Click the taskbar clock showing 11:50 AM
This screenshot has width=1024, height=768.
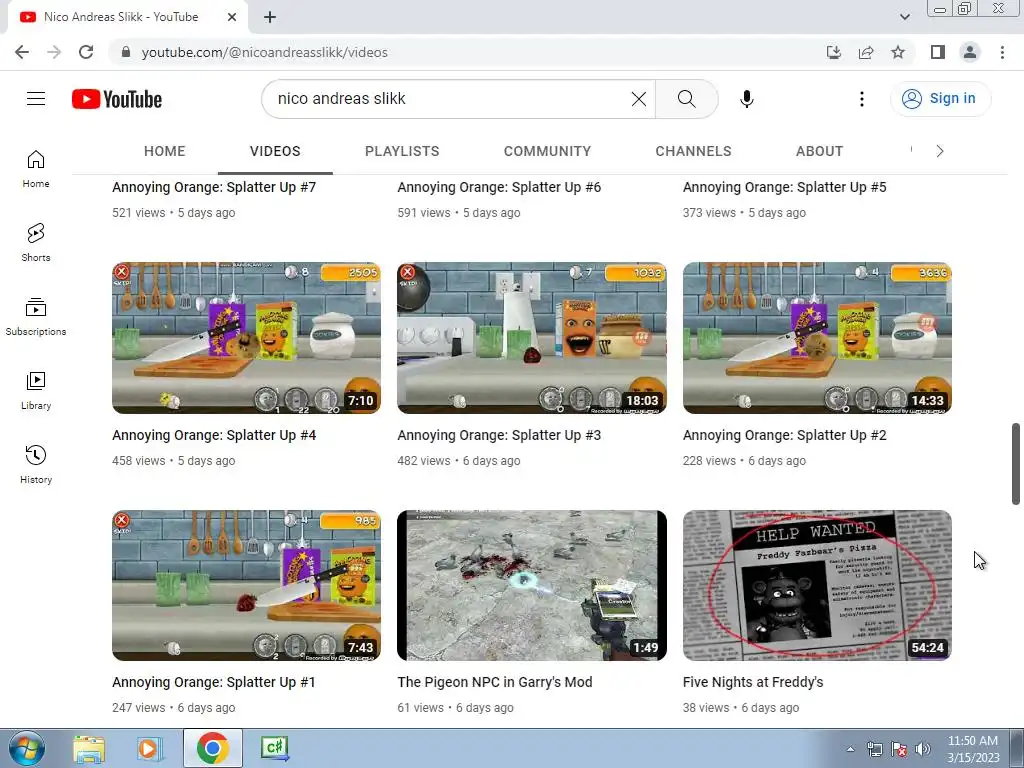click(972, 749)
